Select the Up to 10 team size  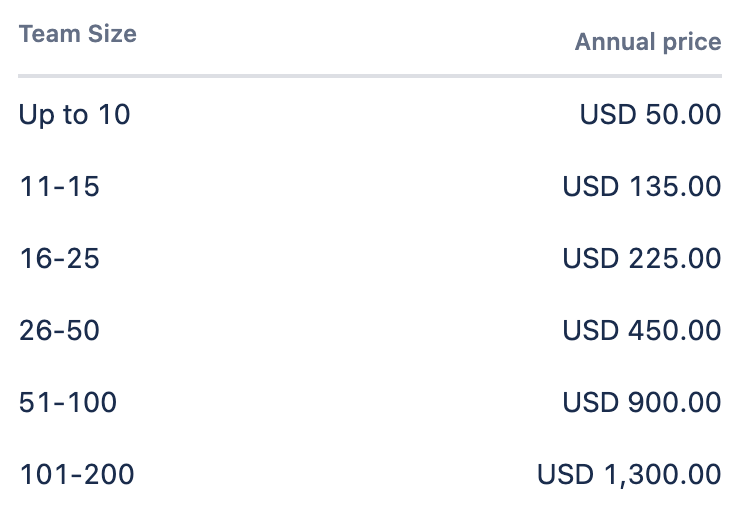coord(74,115)
